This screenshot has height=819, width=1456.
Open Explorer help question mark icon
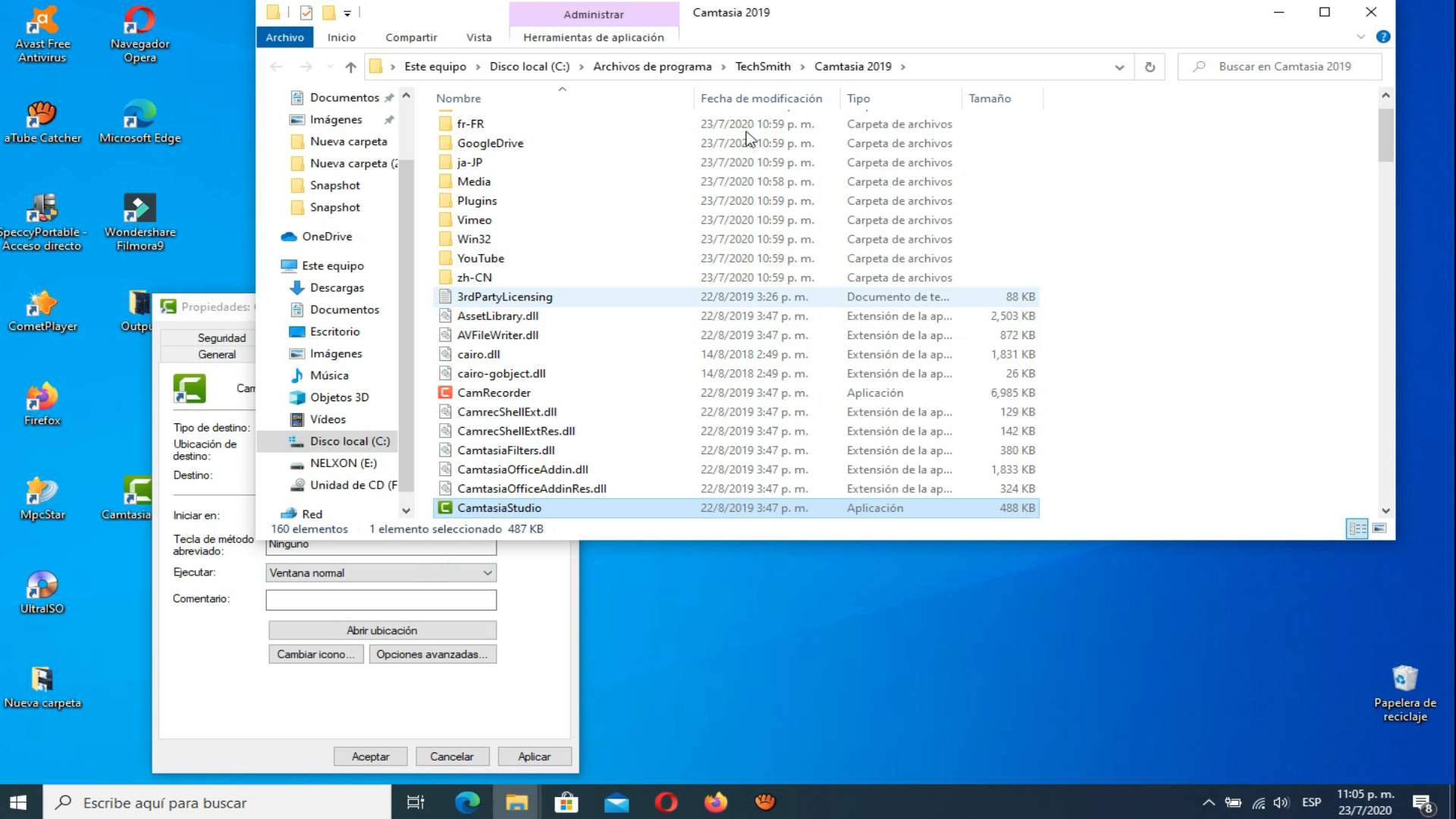[x=1383, y=36]
